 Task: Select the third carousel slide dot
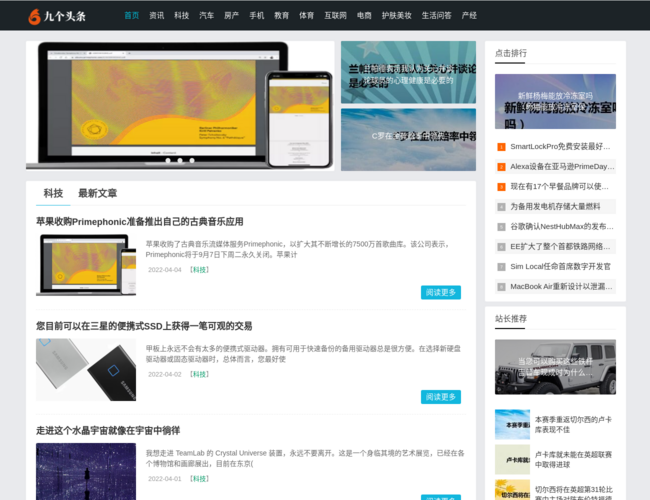pyautogui.click(x=192, y=160)
